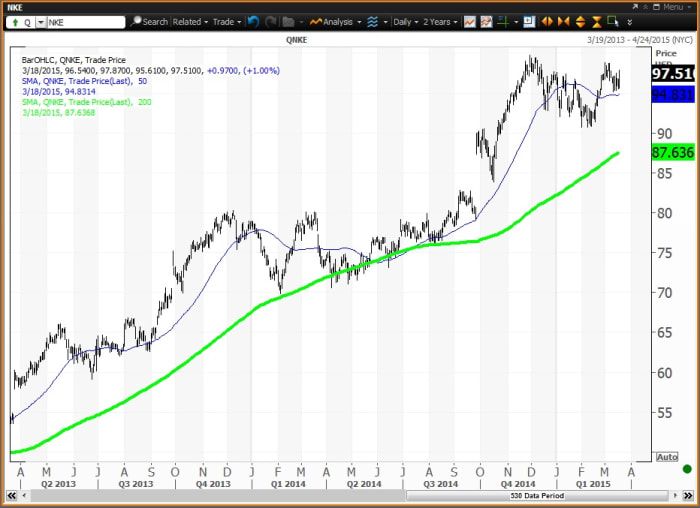Click the horizontal compress arrows icon
Viewport: 700px width, 508px height.
pyautogui.click(x=563, y=22)
